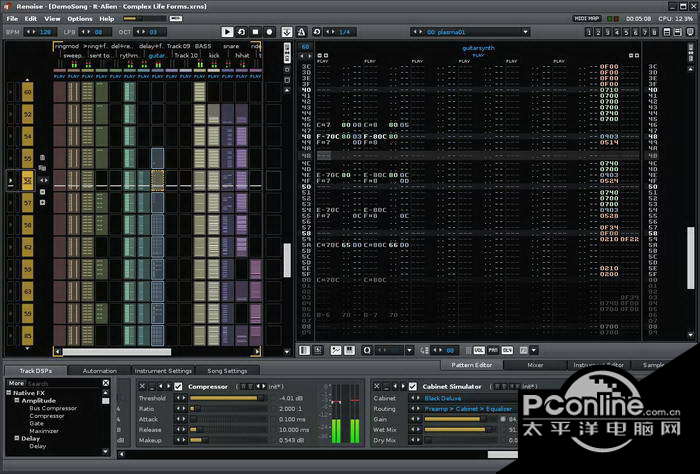This screenshot has width=700, height=474.
Task: Switch to the Song Settings tab
Action: (227, 370)
